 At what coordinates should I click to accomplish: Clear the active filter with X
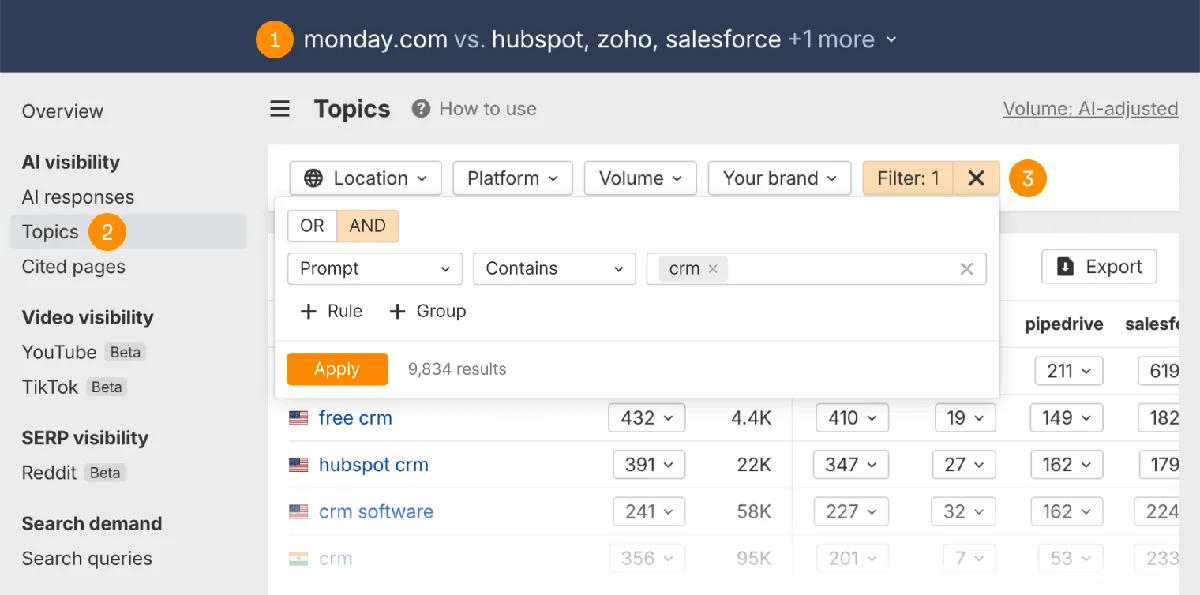point(977,178)
